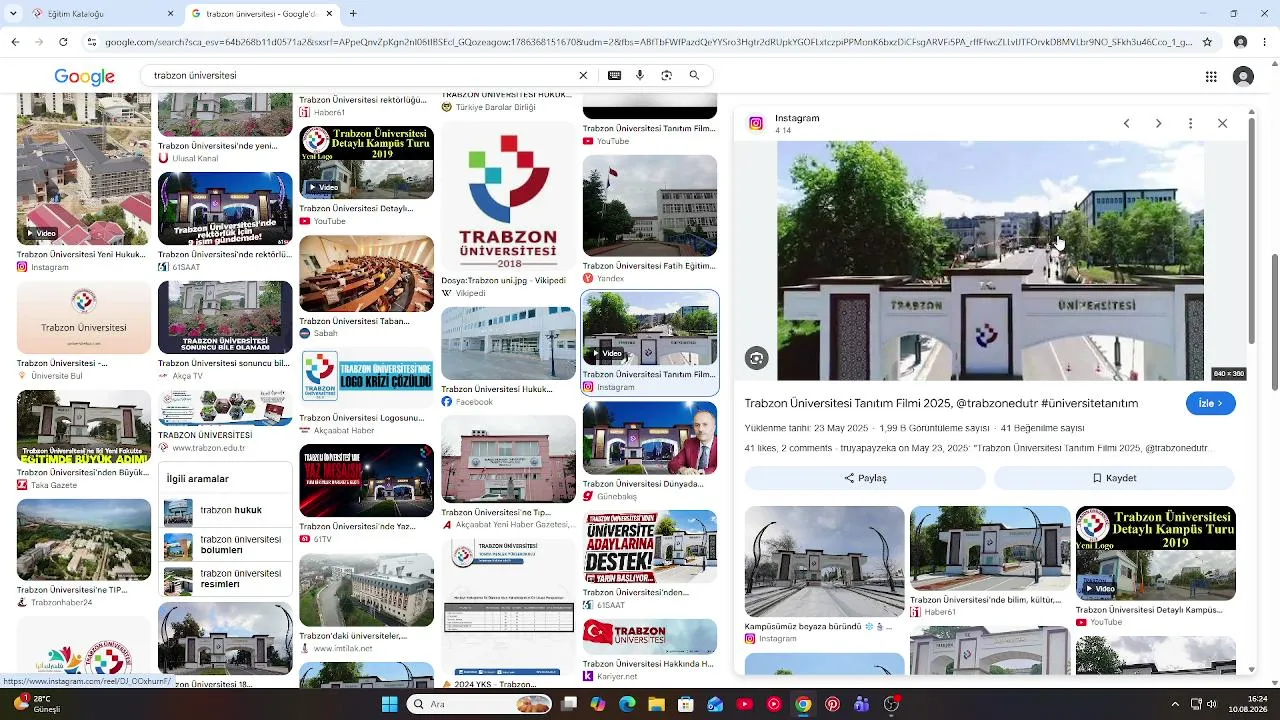
Task: Open the 'Eğitimde Büyük Adım' Taka Gazete image
Action: tap(84, 427)
